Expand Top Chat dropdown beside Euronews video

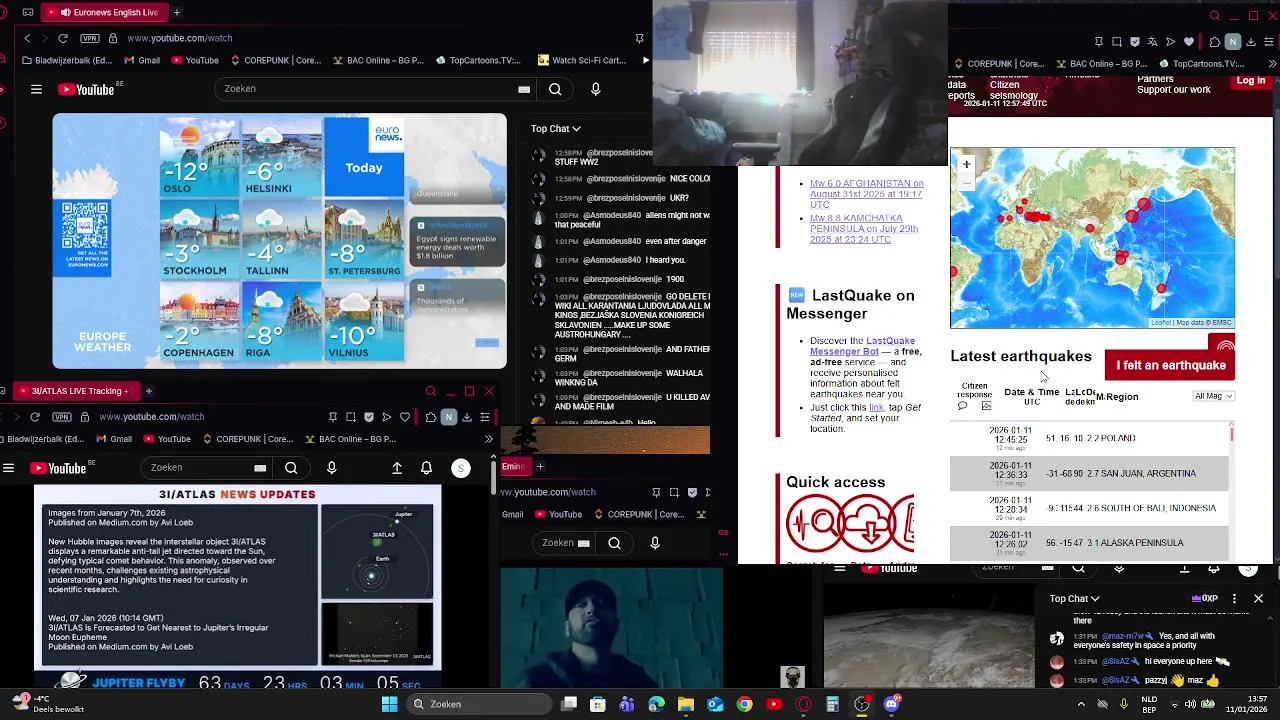point(555,128)
